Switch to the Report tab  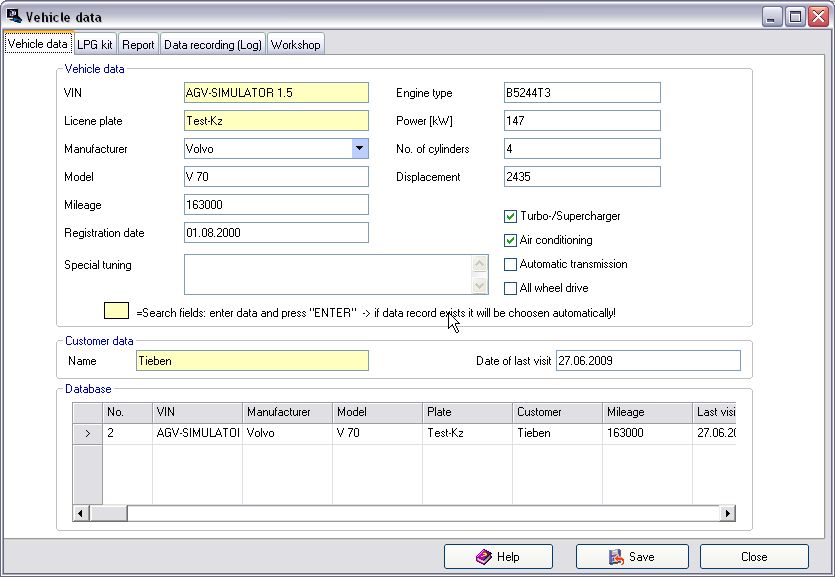138,45
